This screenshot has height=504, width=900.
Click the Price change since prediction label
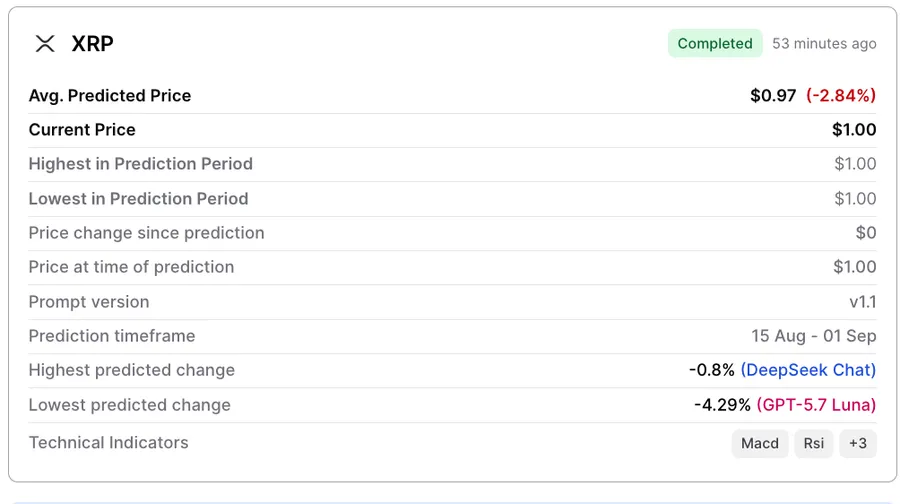[x=146, y=233]
